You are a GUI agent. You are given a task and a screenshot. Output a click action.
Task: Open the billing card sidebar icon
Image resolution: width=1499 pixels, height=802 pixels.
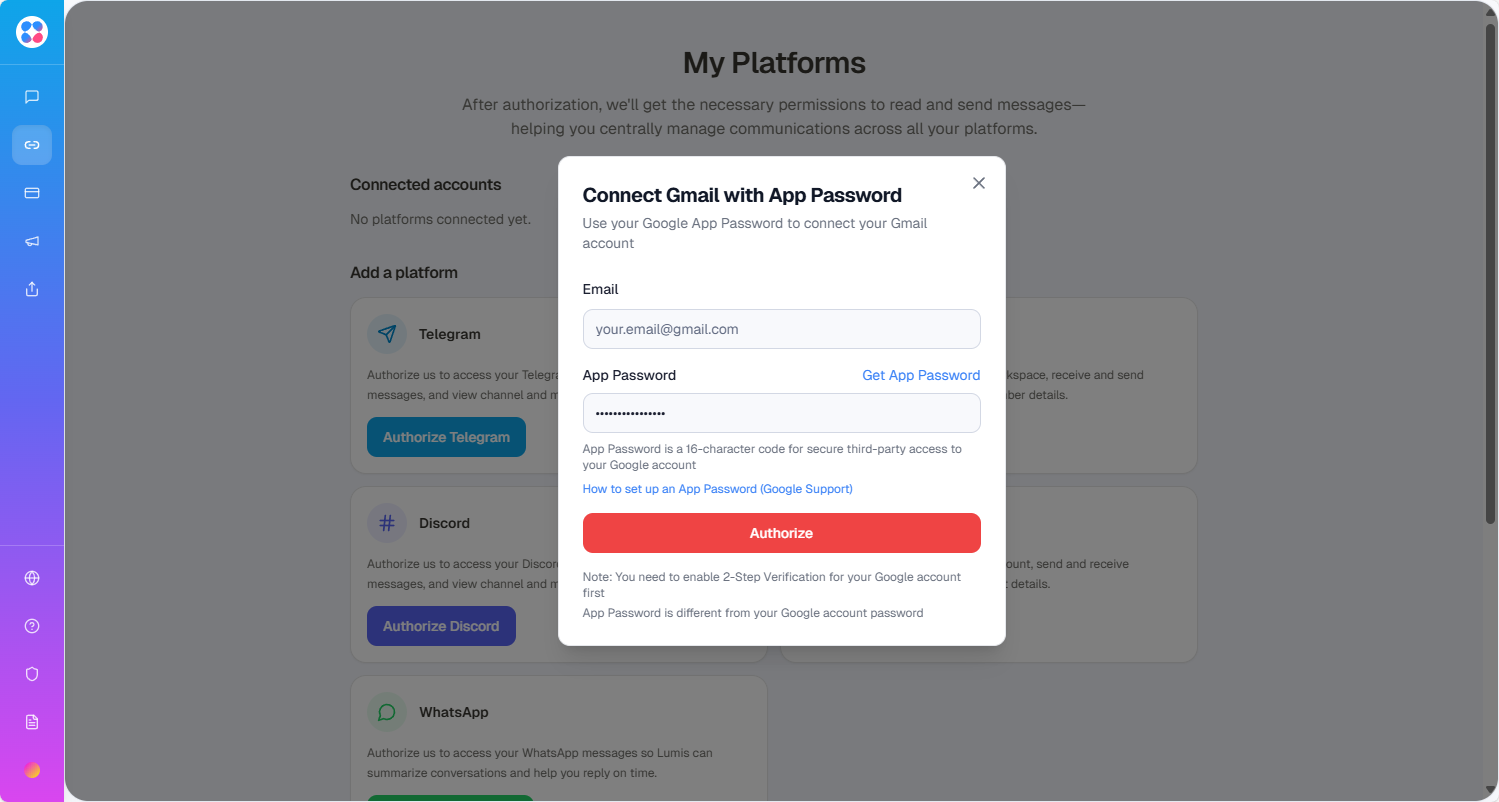[x=32, y=193]
